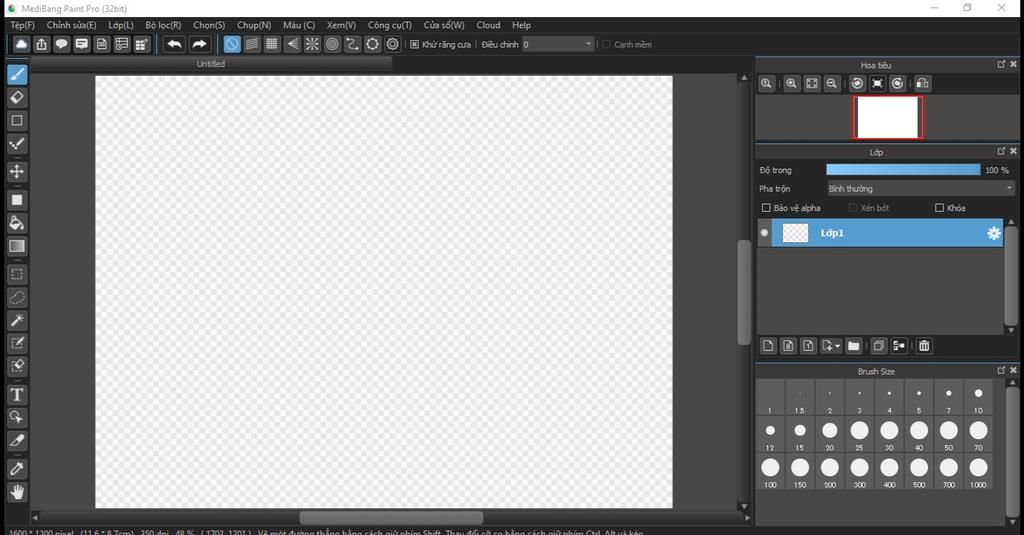Screen dimensions: 1024x535
Task: Toggle Khử răng cưa checkbox
Action: 414,44
